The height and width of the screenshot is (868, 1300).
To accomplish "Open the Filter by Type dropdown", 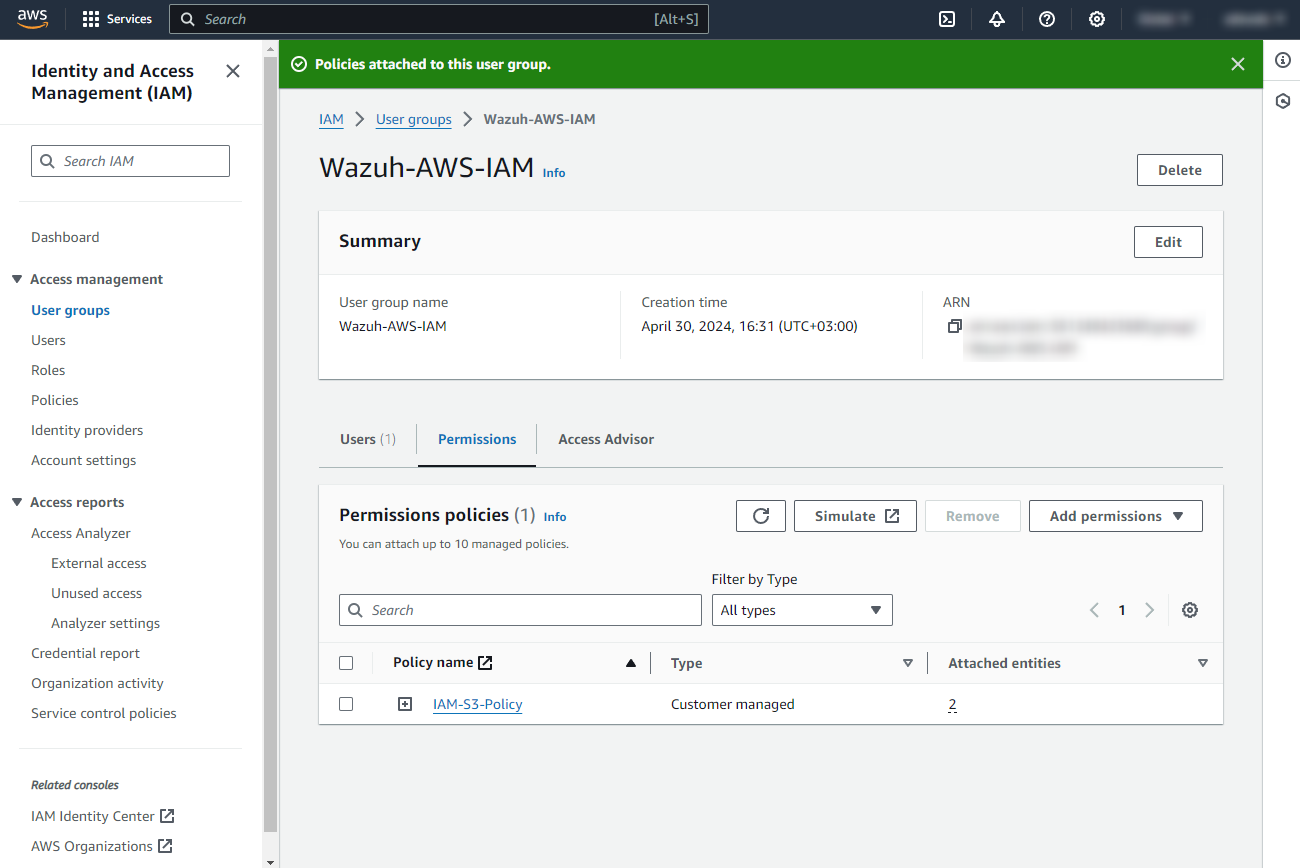I will 801,610.
